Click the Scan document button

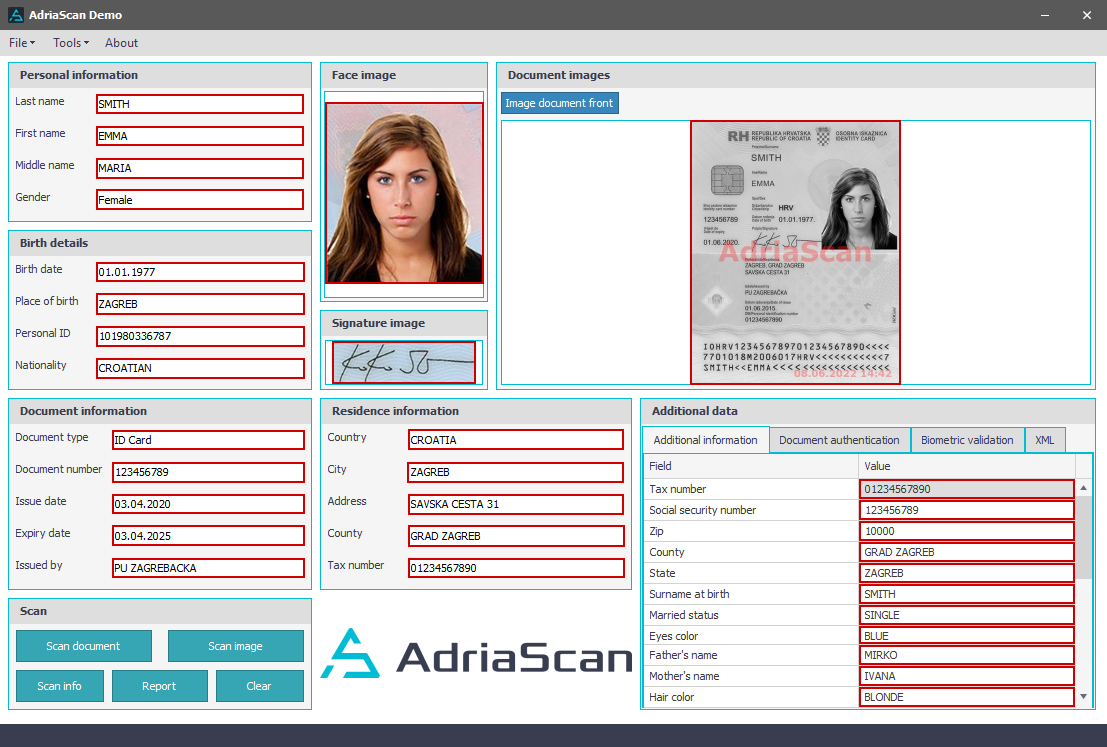[83, 646]
